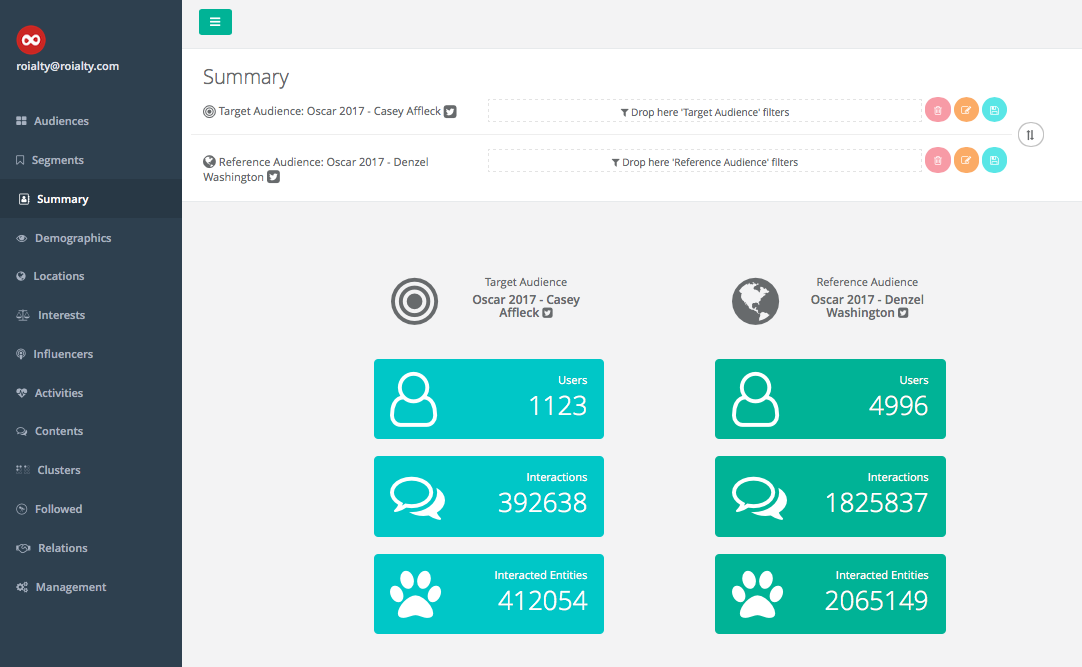Click the Reference Audience filters drop zone

[x=705, y=161]
